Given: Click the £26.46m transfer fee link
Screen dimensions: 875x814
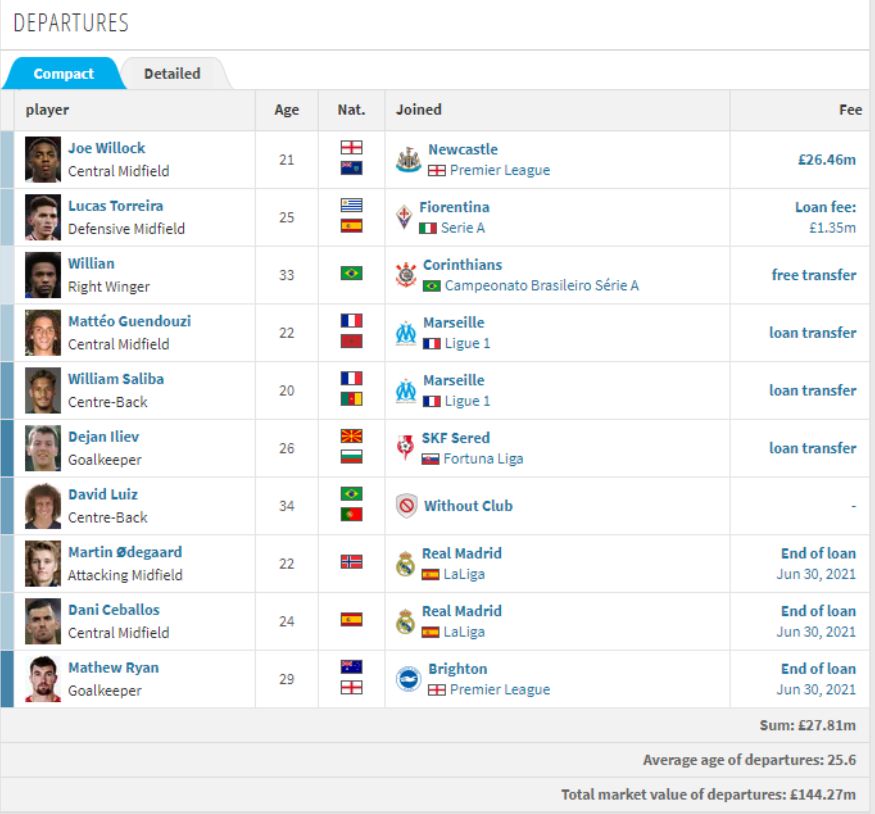Looking at the screenshot, I should point(826,160).
